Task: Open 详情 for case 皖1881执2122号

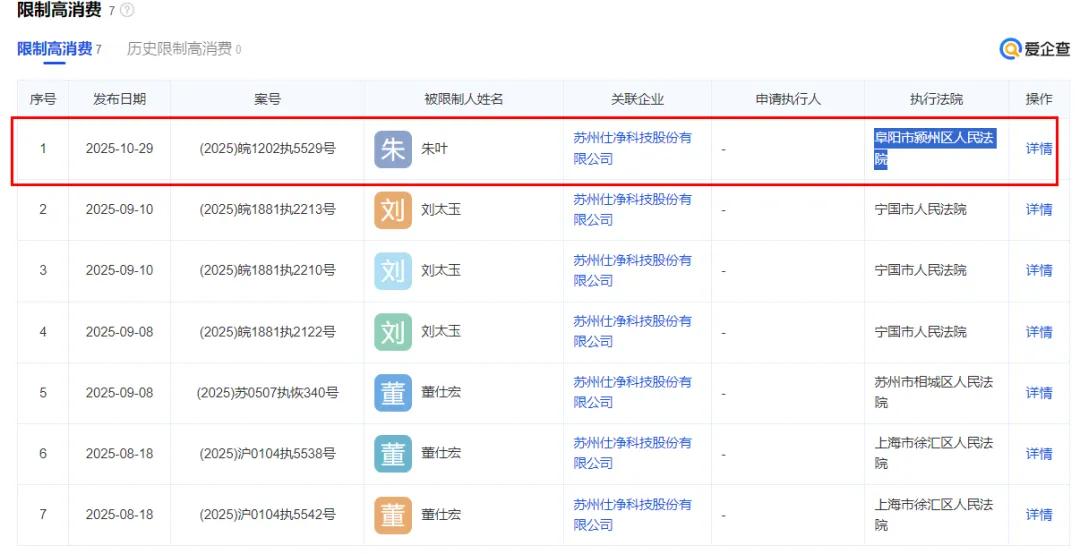Action: pyautogui.click(x=1039, y=331)
